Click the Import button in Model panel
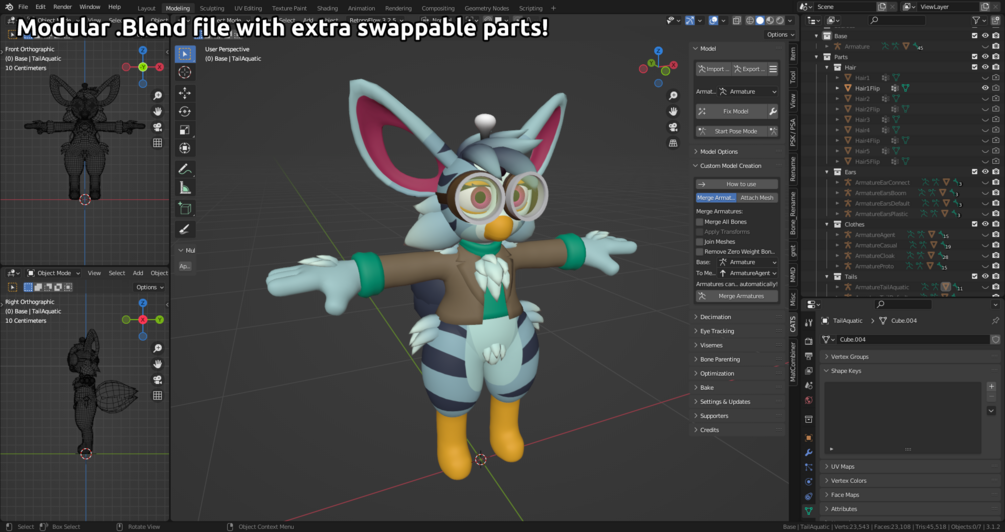Image resolution: width=1005 pixels, height=532 pixels. pos(713,69)
